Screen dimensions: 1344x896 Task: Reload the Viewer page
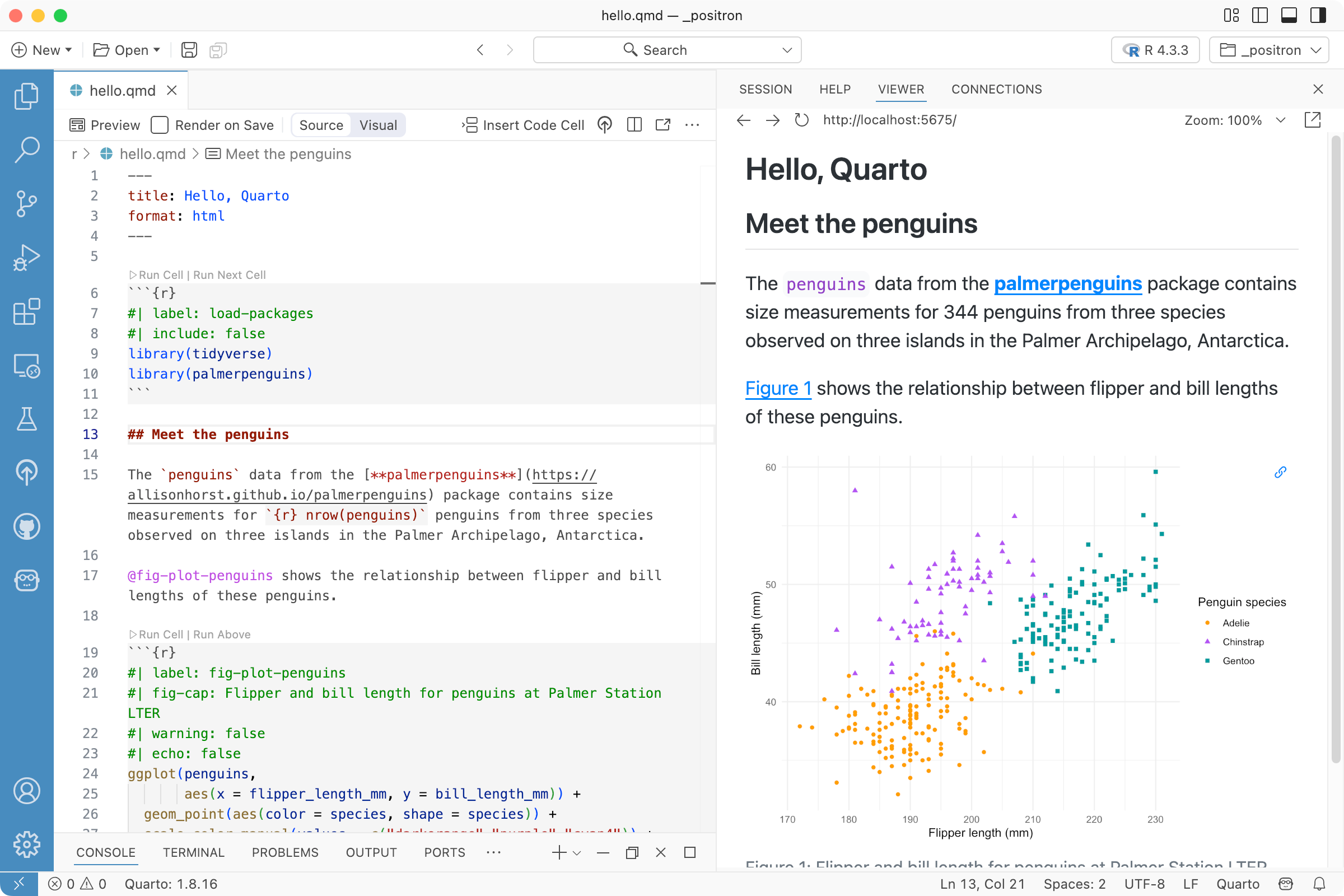point(801,120)
